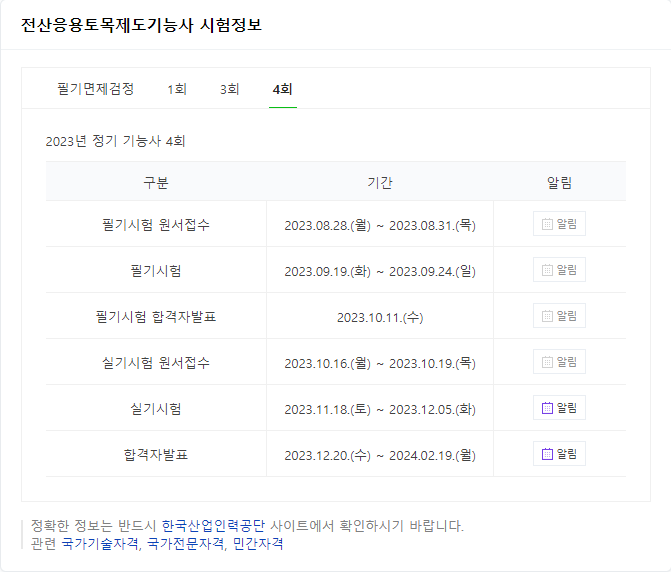The image size is (671, 572).
Task: Click purple calendar icon for 실기시험 row
Action: (x=547, y=408)
